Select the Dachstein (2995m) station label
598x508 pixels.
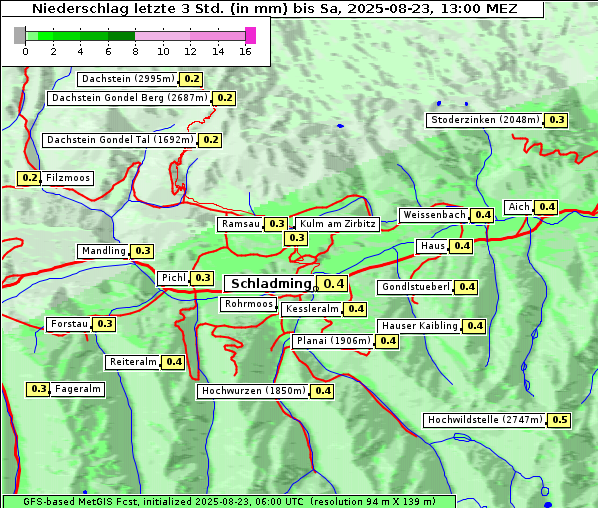[x=128, y=79]
